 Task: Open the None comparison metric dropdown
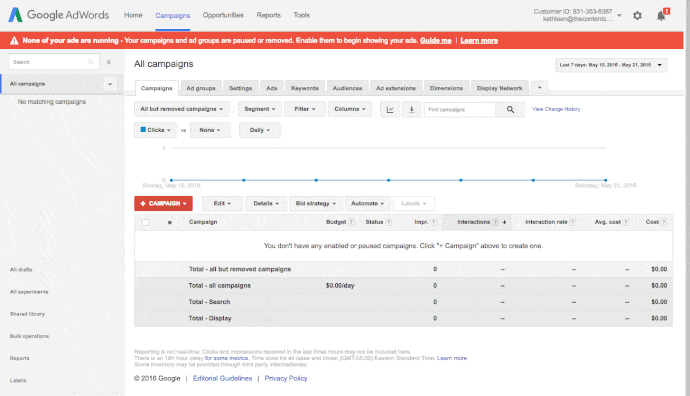210,130
